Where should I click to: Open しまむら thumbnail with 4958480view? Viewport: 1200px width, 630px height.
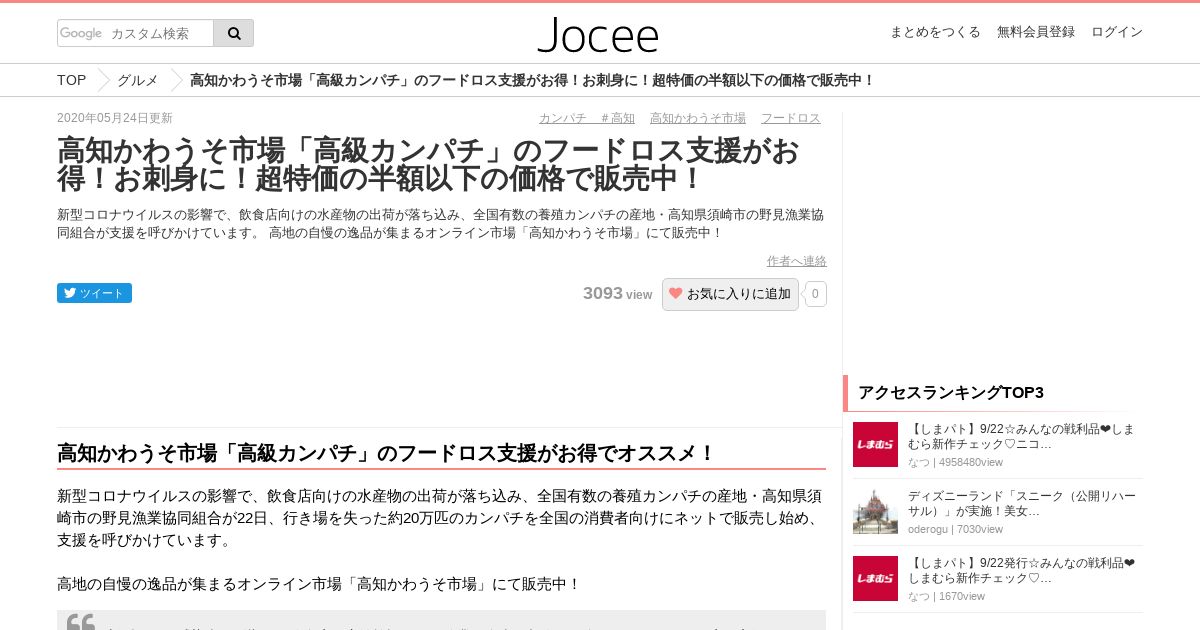tap(875, 444)
